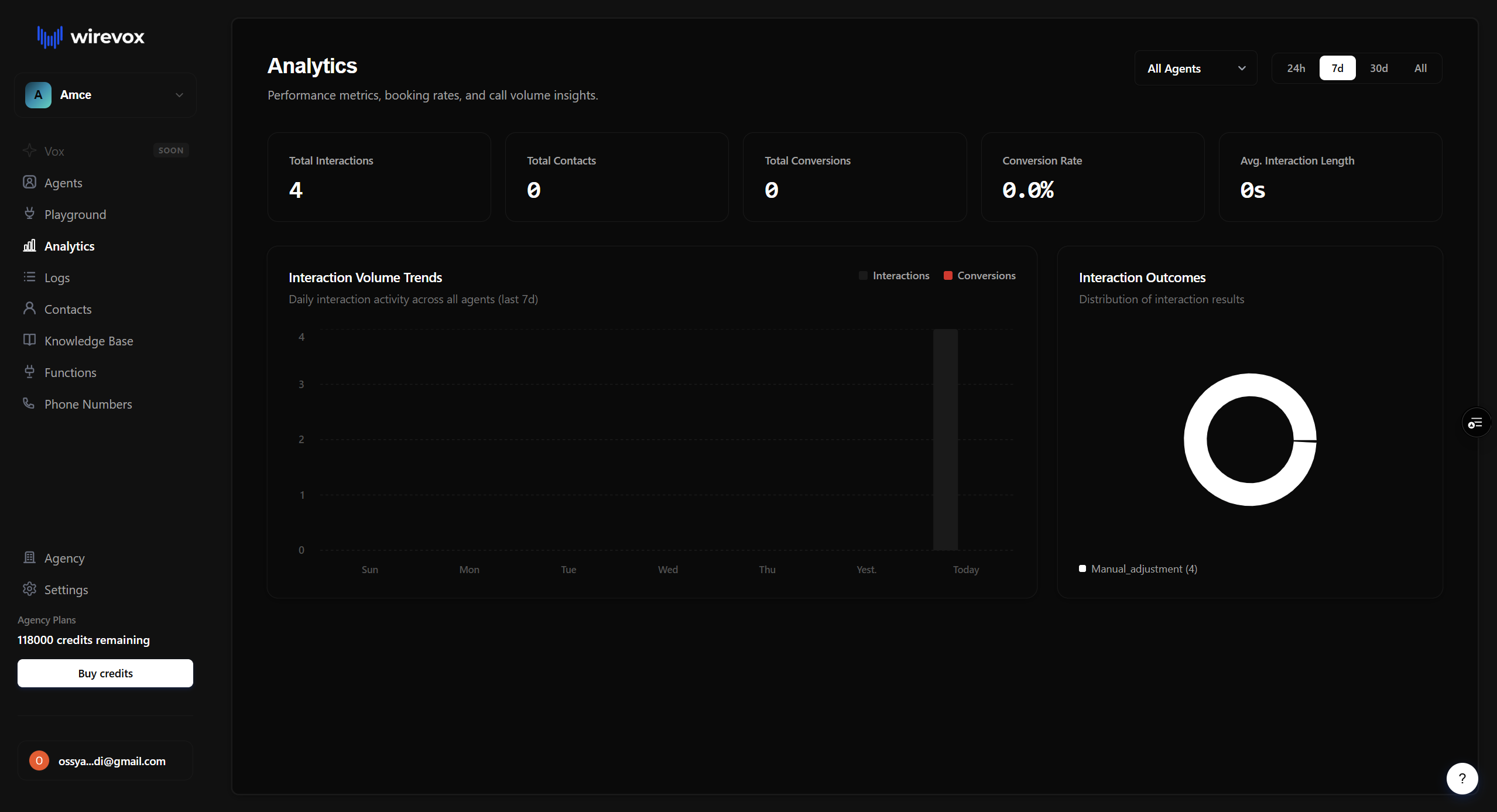Switch to the 30d range tab

1378,68
